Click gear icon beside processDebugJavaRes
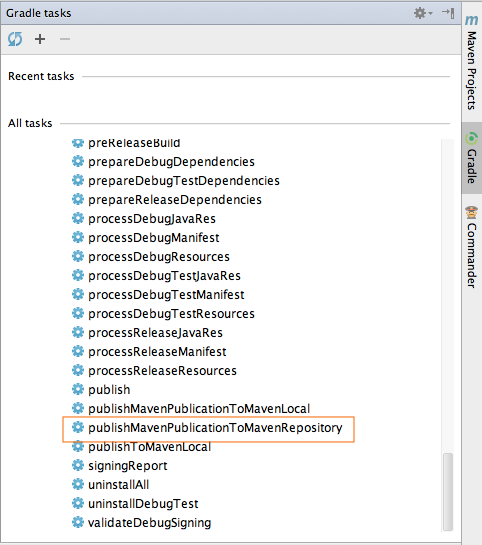 click(78, 218)
